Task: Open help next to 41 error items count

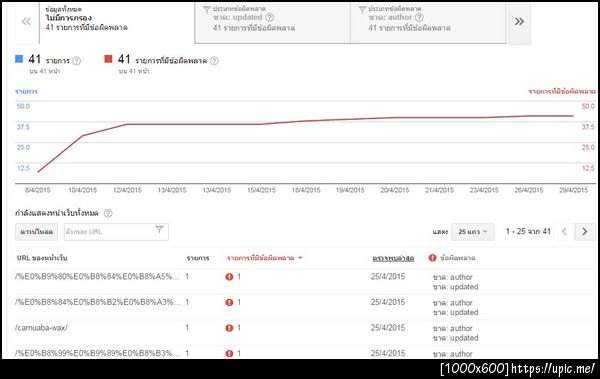Action: click(214, 60)
